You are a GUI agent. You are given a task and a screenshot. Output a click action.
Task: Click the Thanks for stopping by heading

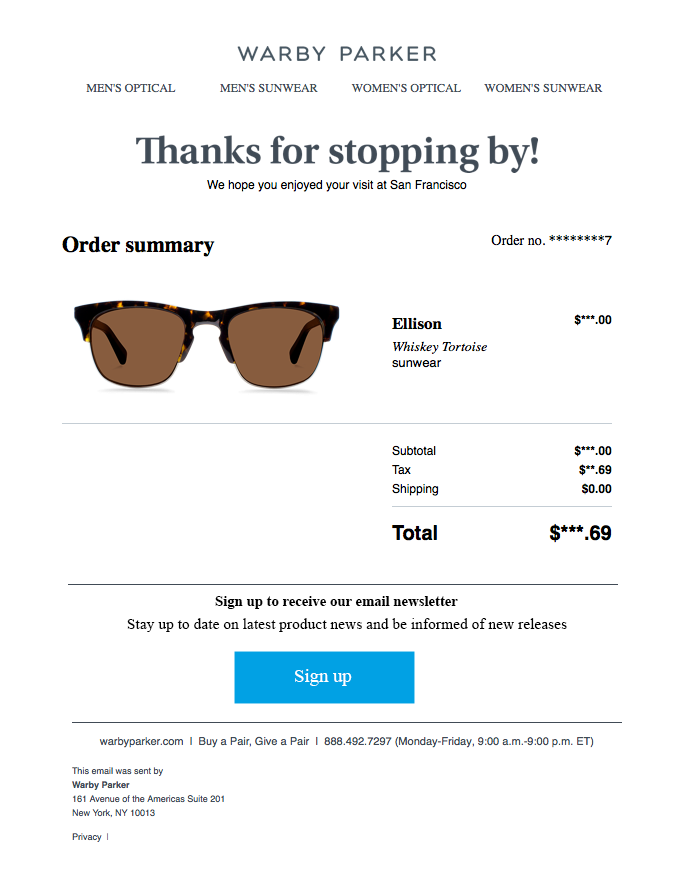(337, 151)
